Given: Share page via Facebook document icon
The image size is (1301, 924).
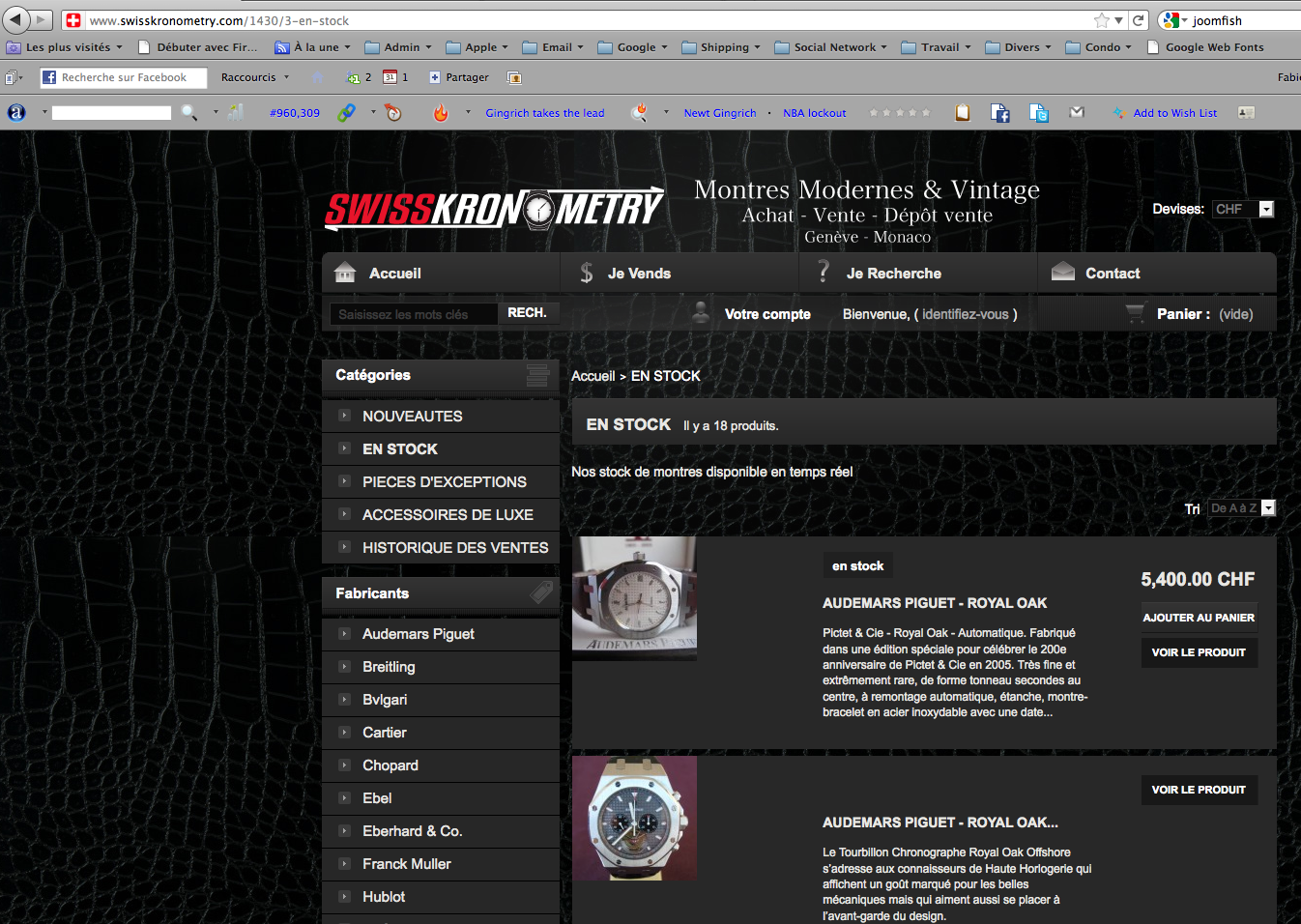Looking at the screenshot, I should pos(1000,113).
